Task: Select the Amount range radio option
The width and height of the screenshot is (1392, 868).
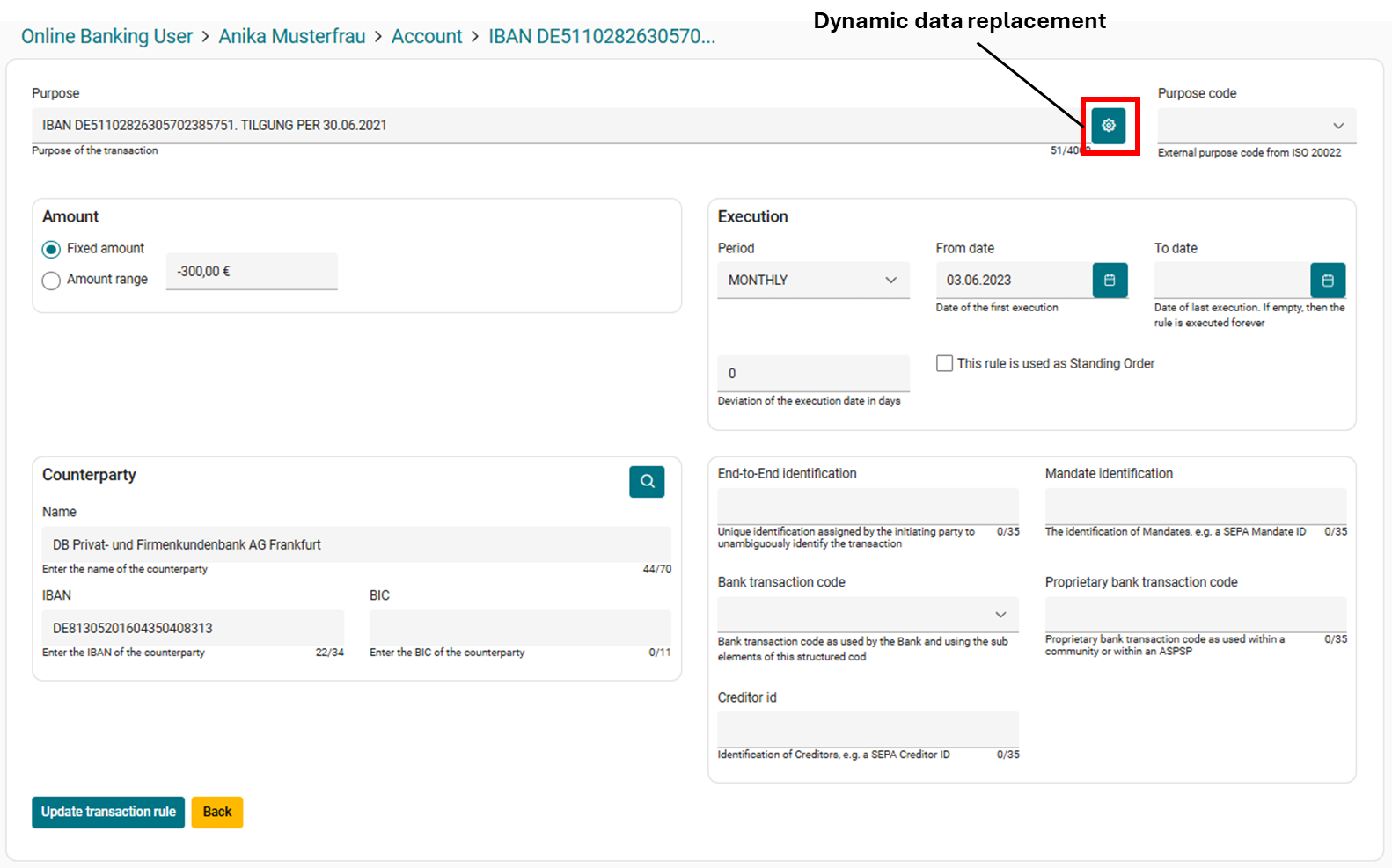Action: tap(52, 281)
